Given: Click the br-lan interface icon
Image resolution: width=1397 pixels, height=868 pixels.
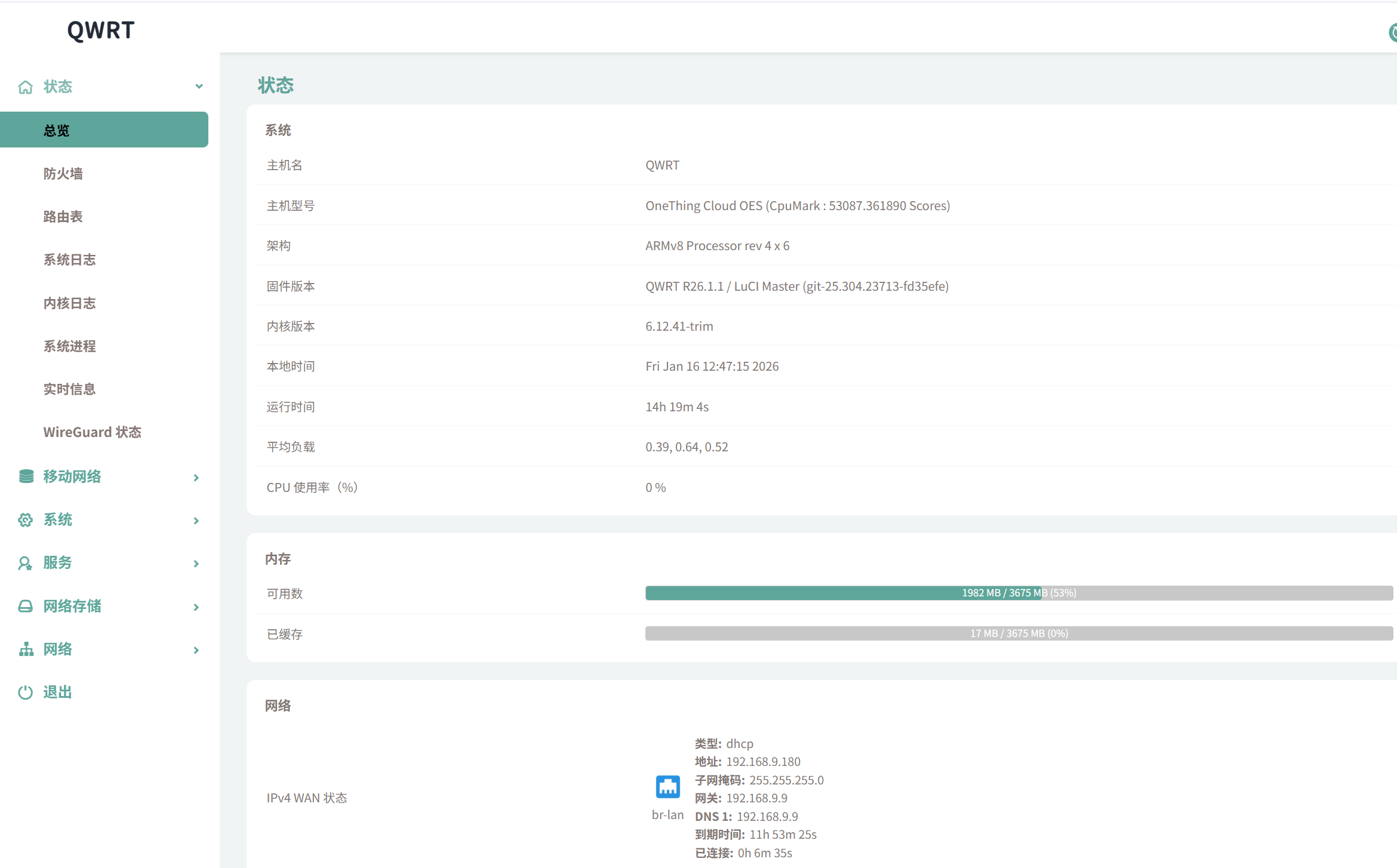Looking at the screenshot, I should coord(667,786).
